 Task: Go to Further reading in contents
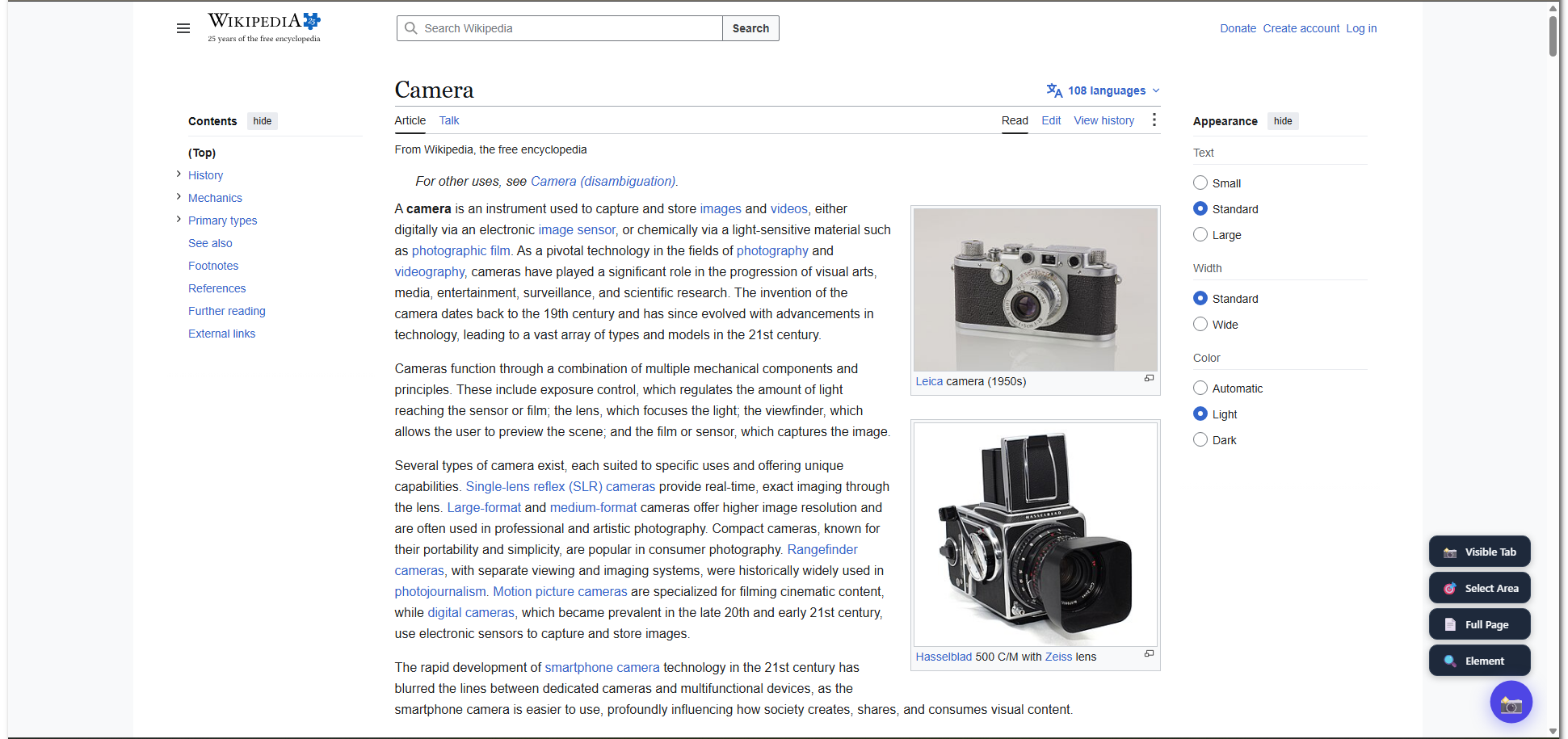coord(227,311)
